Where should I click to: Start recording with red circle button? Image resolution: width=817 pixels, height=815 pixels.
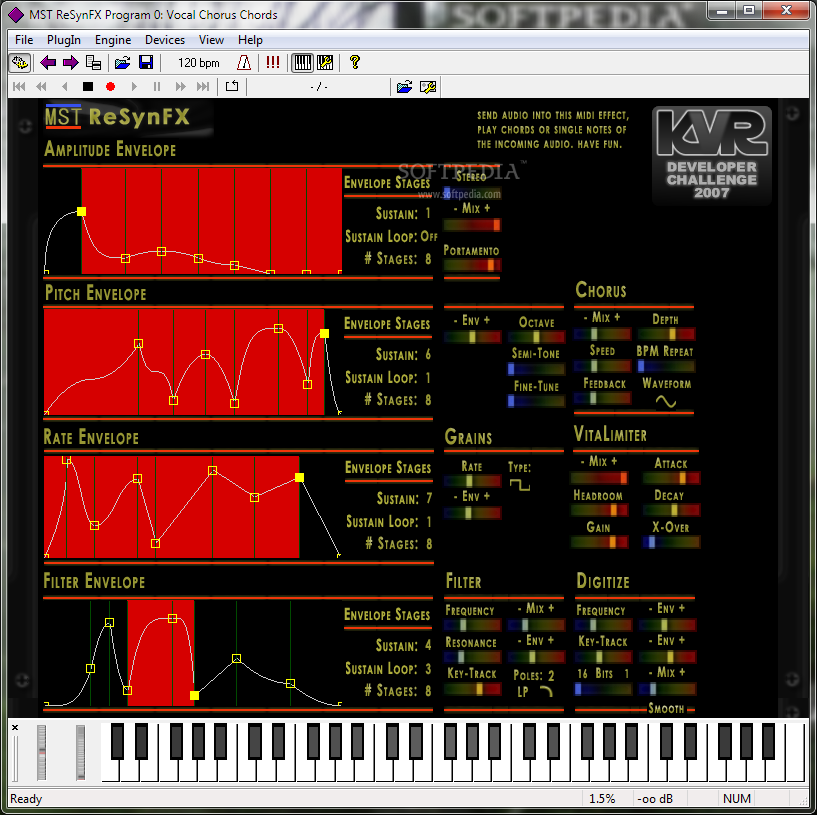pyautogui.click(x=110, y=87)
